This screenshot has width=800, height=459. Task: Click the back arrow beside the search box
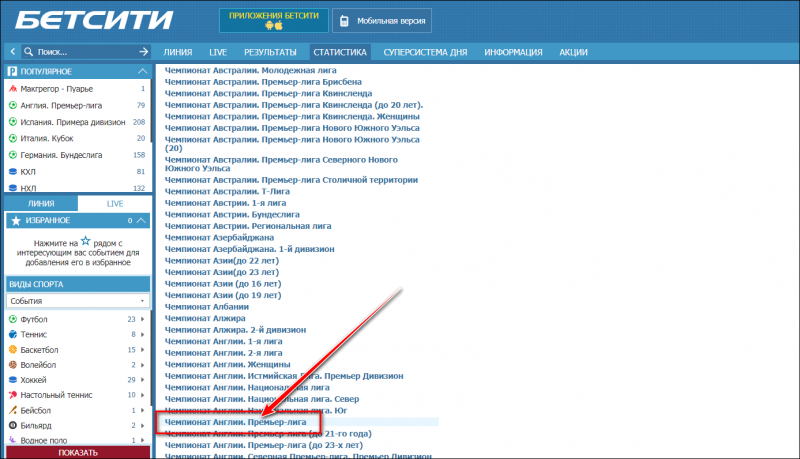click(13, 52)
